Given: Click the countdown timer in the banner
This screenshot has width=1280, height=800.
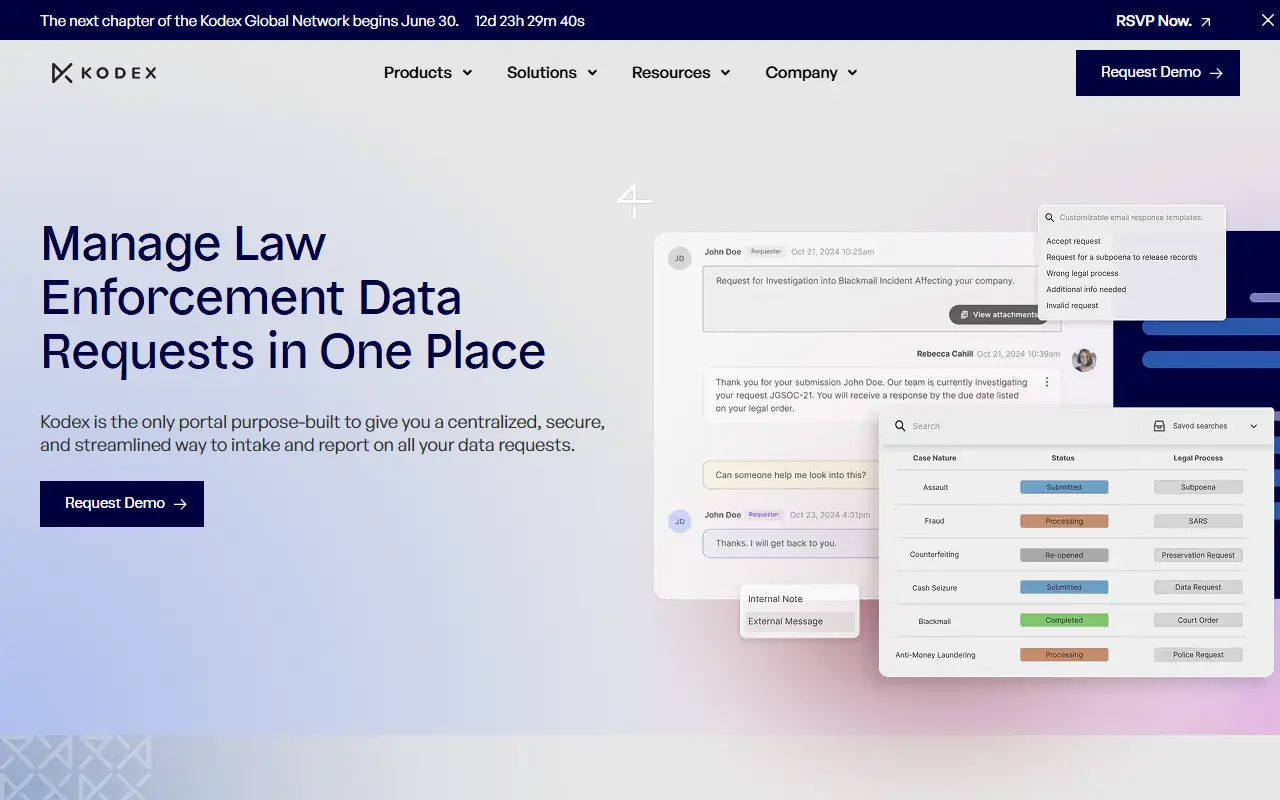Looking at the screenshot, I should tap(530, 20).
